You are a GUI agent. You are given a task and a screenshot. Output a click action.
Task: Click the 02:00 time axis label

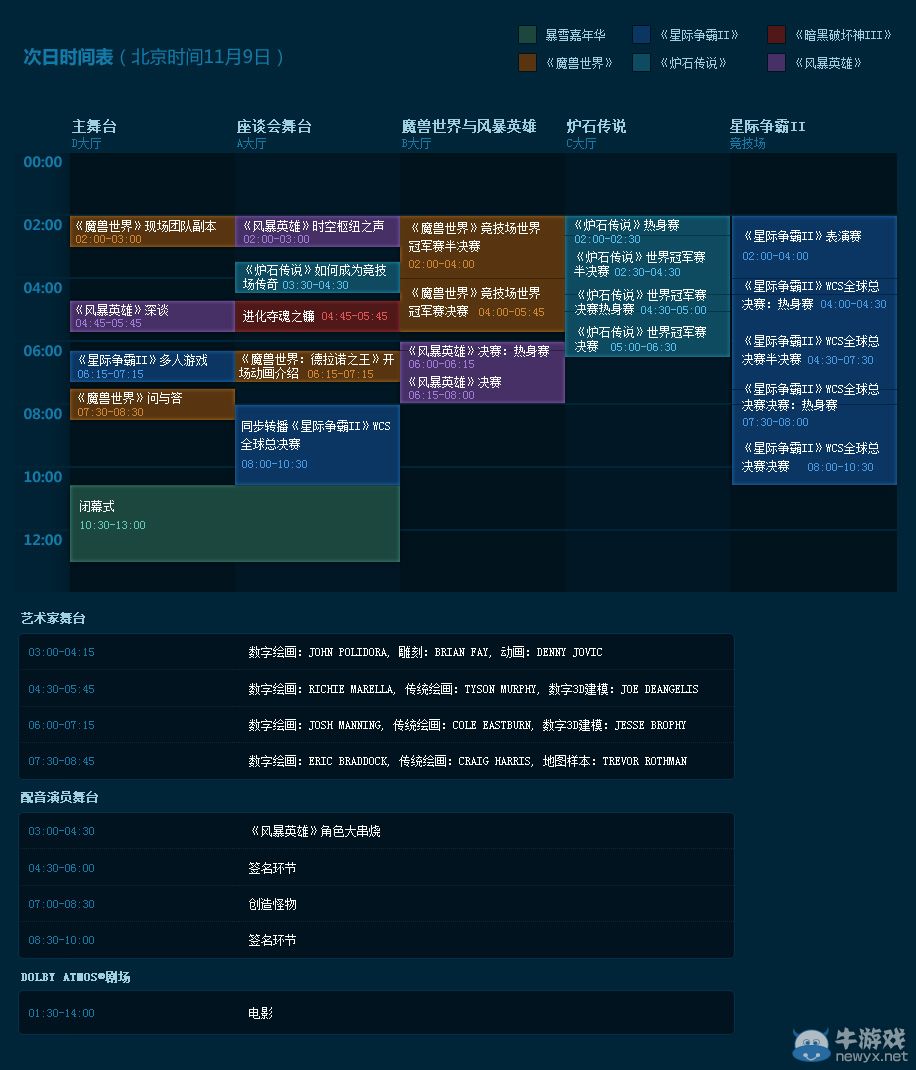pyautogui.click(x=43, y=225)
